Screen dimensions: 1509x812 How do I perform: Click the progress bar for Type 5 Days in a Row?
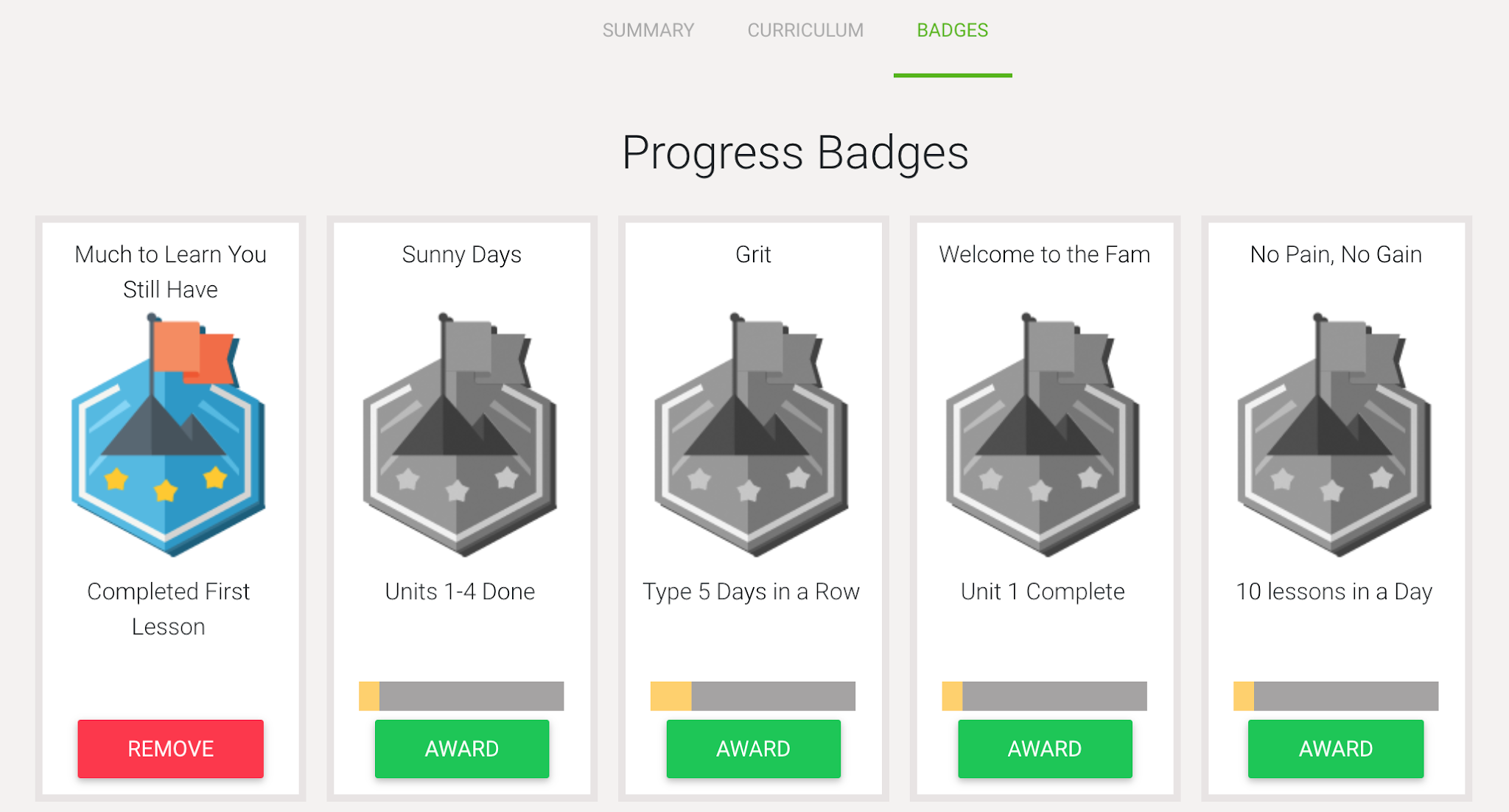tap(752, 695)
